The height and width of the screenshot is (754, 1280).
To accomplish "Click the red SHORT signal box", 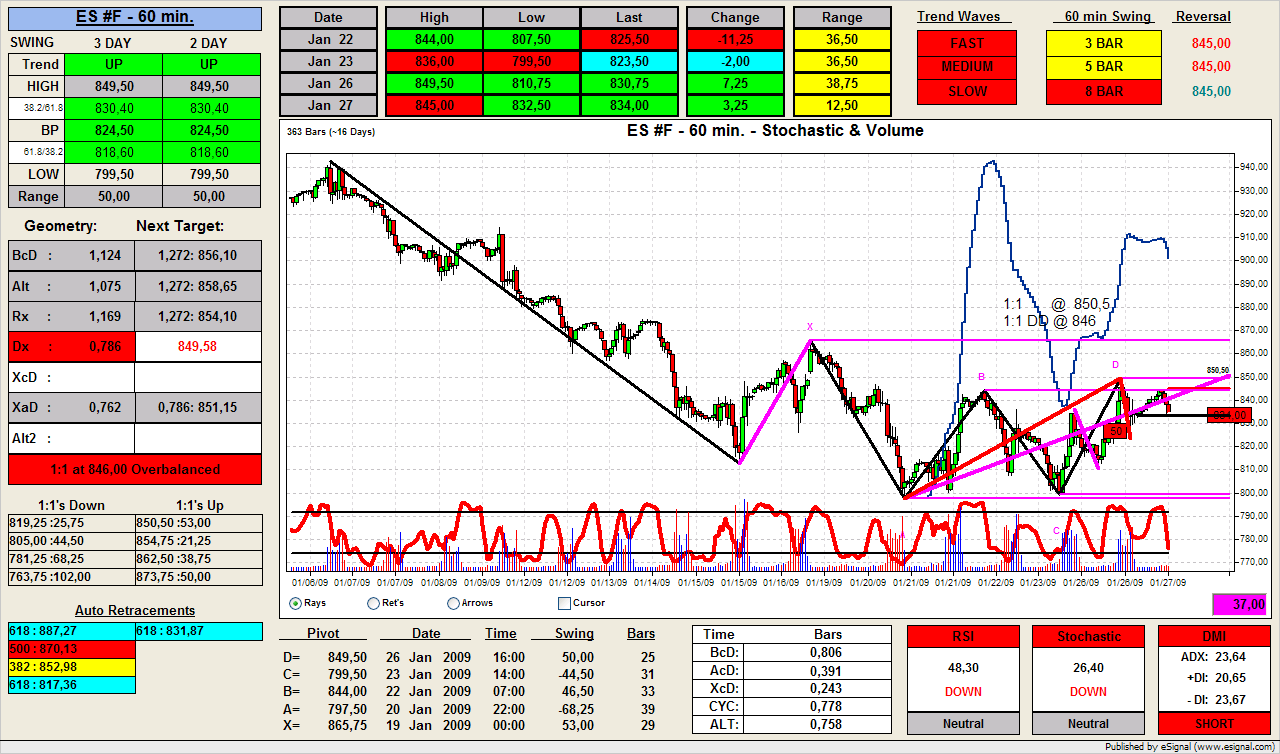I will tap(1212, 723).
